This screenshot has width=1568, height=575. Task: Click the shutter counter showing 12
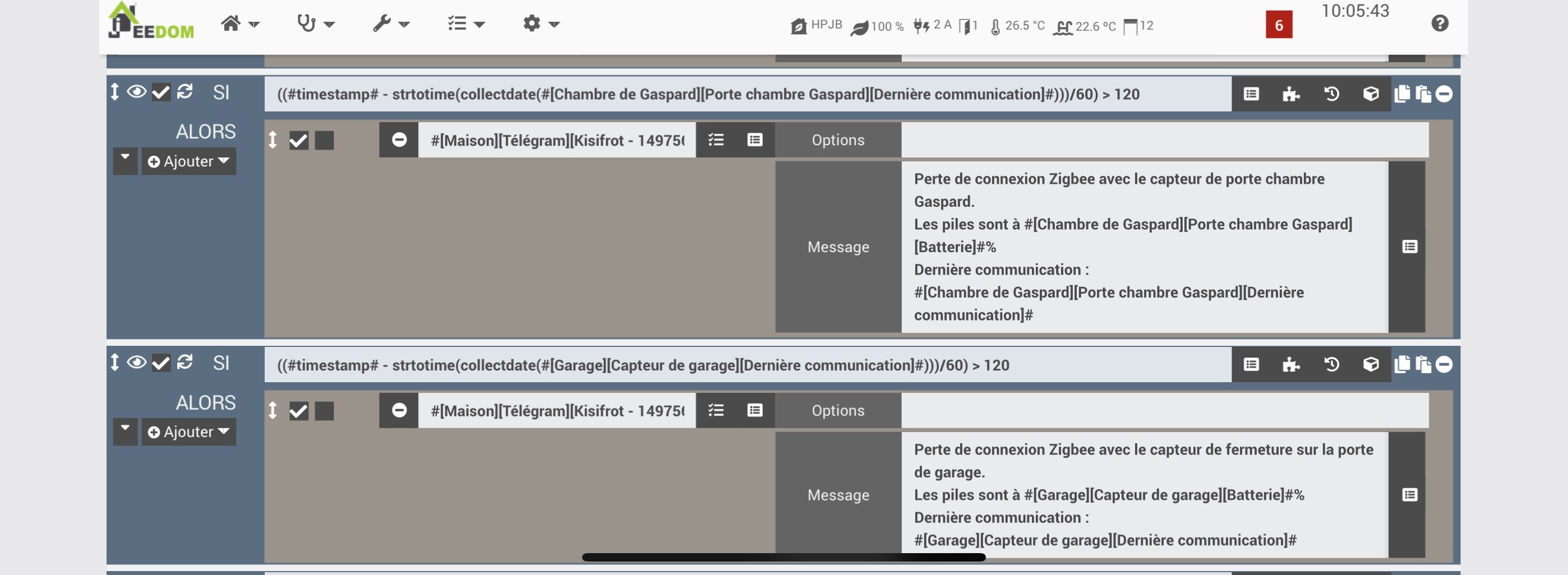pos(1138,26)
